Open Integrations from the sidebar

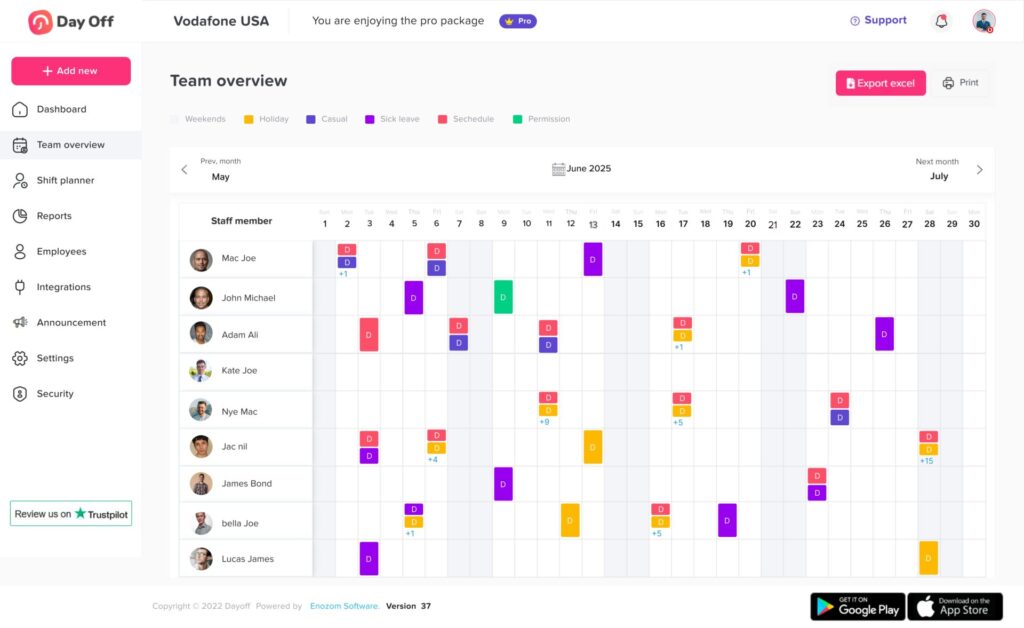coord(63,287)
